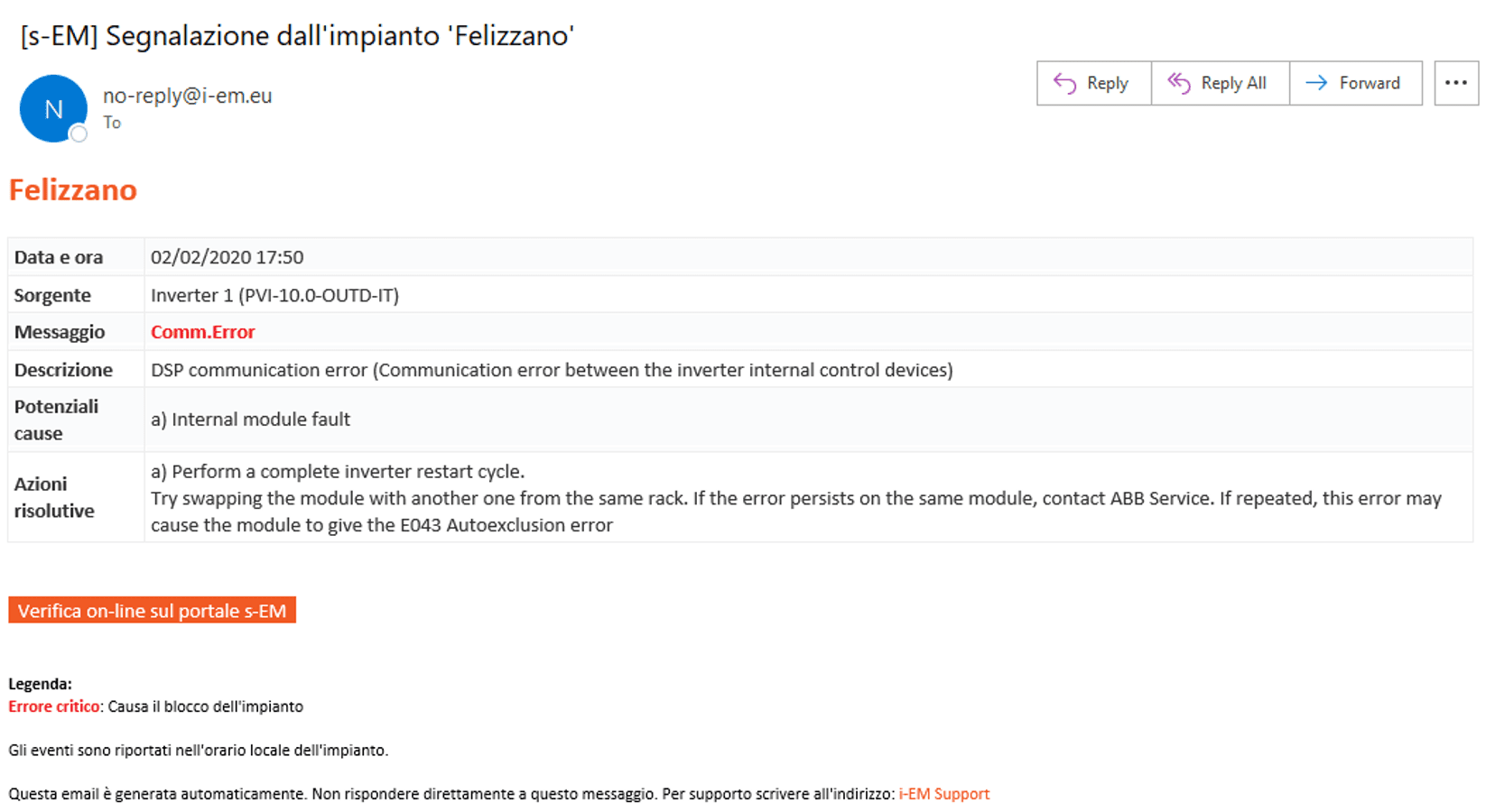Click the To recipients field label
Screen dimensions: 1495x812
[112, 123]
